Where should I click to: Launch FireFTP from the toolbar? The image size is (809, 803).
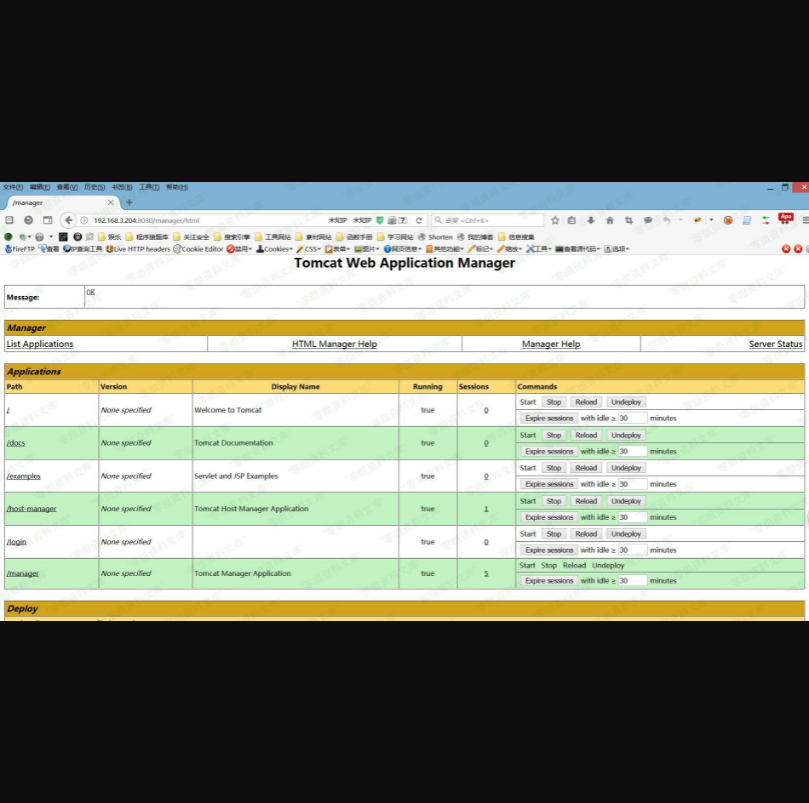click(20, 249)
